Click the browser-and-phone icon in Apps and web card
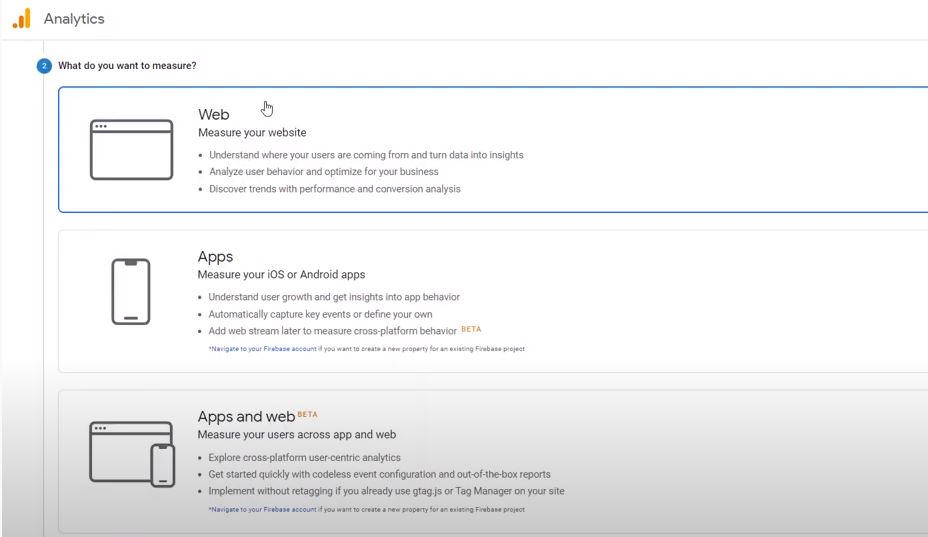The height and width of the screenshot is (537, 928). coord(132,454)
